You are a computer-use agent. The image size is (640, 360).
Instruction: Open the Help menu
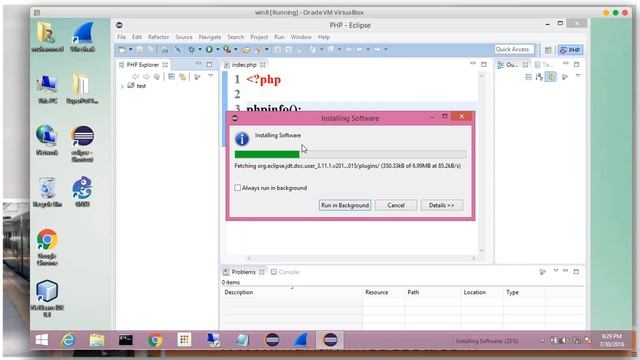(x=324, y=37)
